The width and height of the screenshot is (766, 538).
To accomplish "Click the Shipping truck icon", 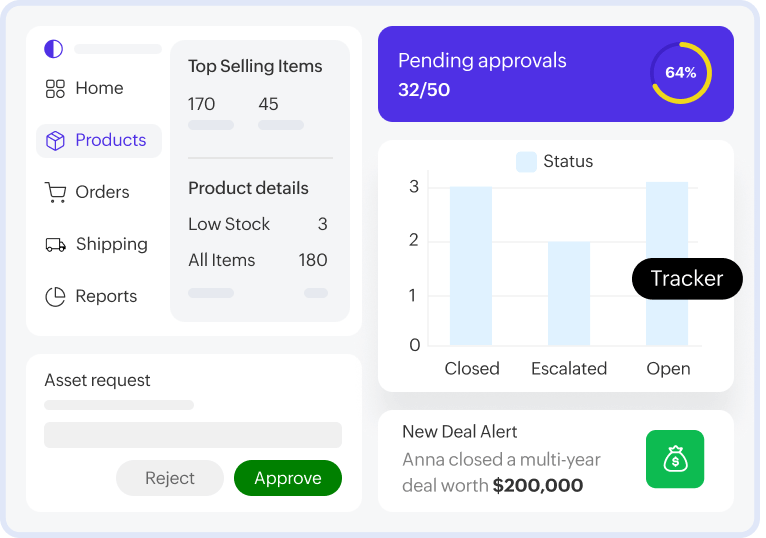I will (55, 244).
